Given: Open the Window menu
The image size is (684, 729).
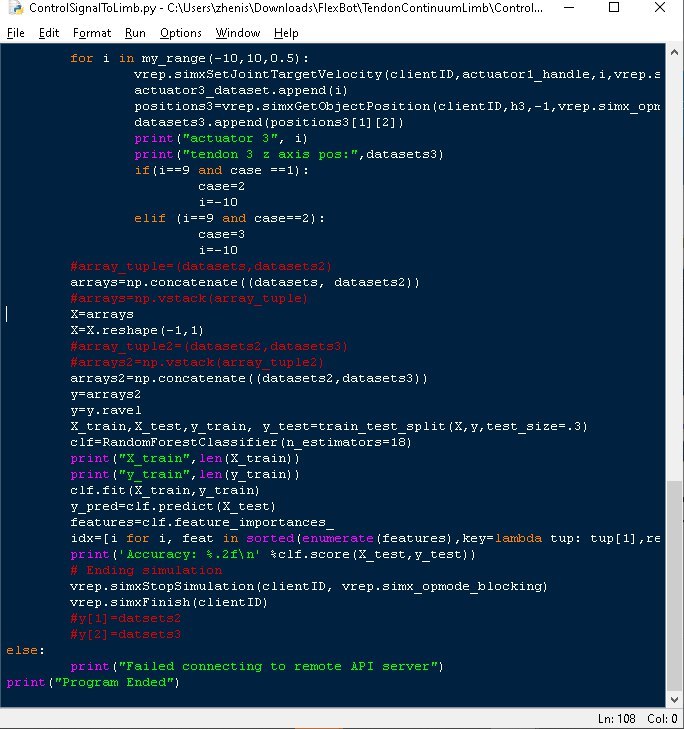Looking at the screenshot, I should [238, 33].
